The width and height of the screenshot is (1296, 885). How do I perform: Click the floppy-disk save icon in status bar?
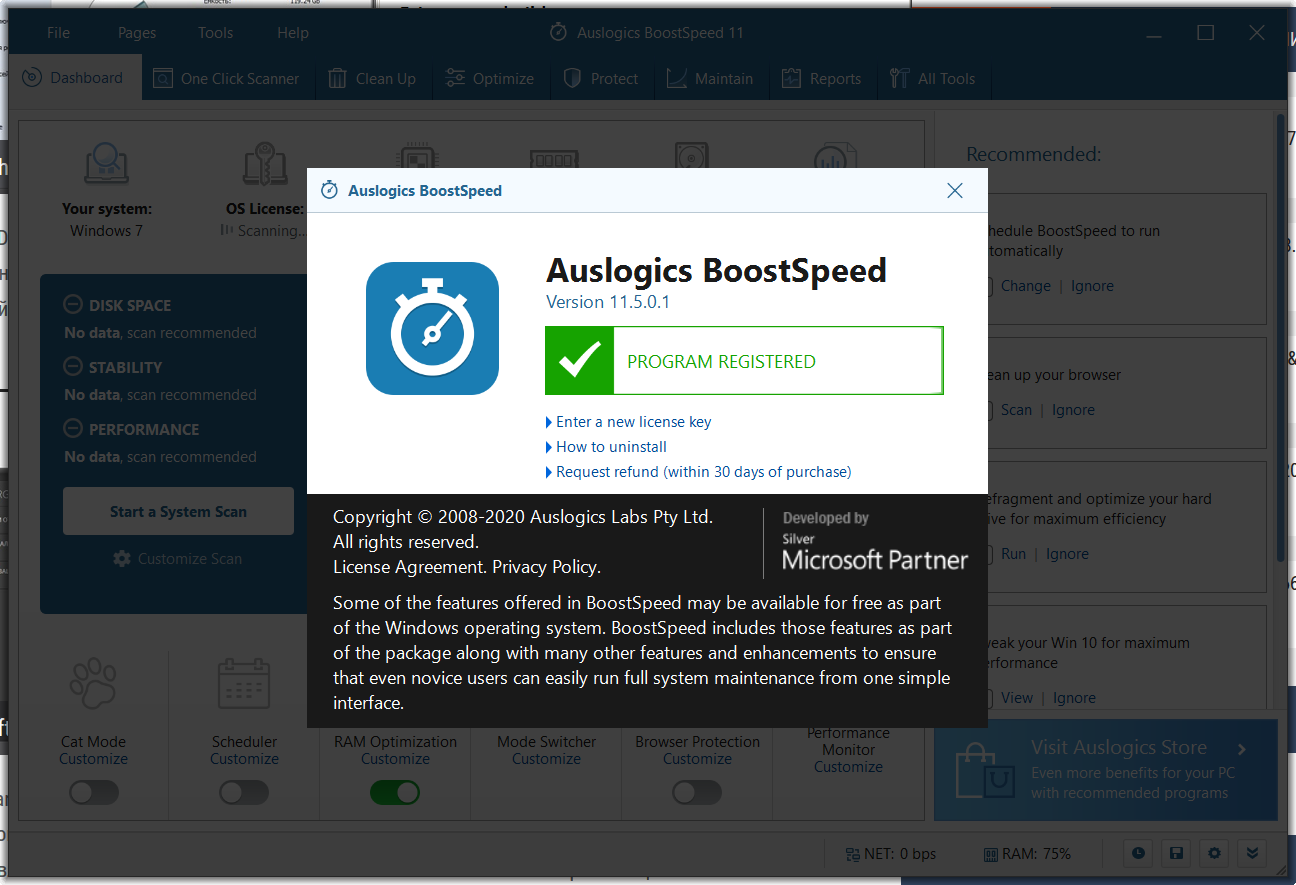pos(1176,853)
